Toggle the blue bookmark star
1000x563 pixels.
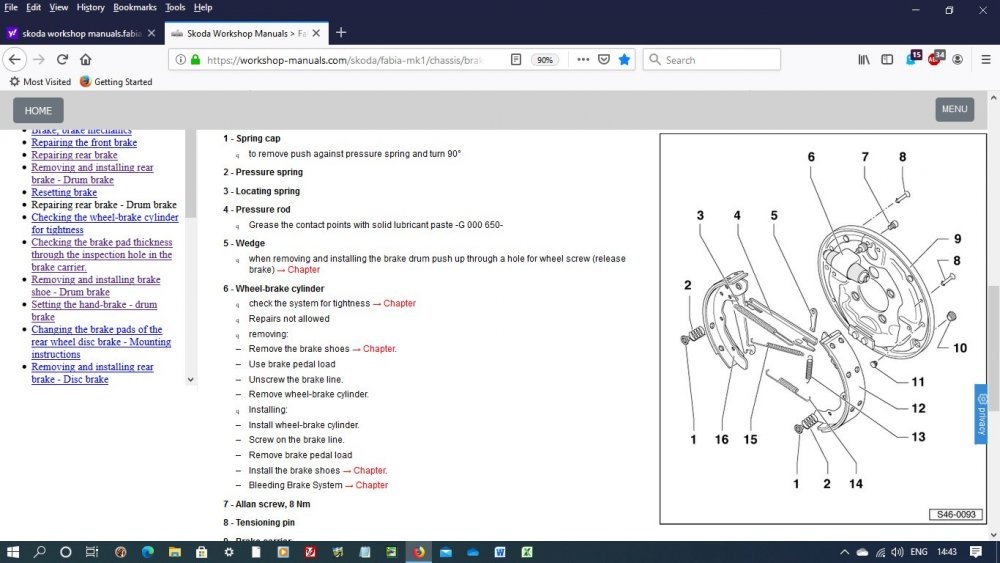(624, 59)
